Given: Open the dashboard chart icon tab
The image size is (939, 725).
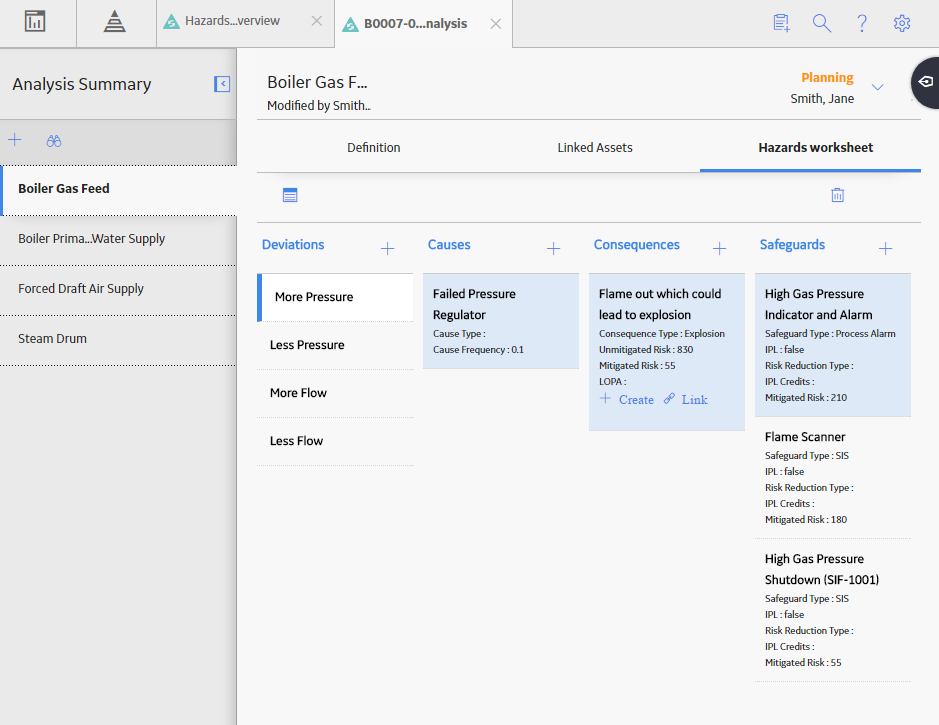Looking at the screenshot, I should 35,22.
